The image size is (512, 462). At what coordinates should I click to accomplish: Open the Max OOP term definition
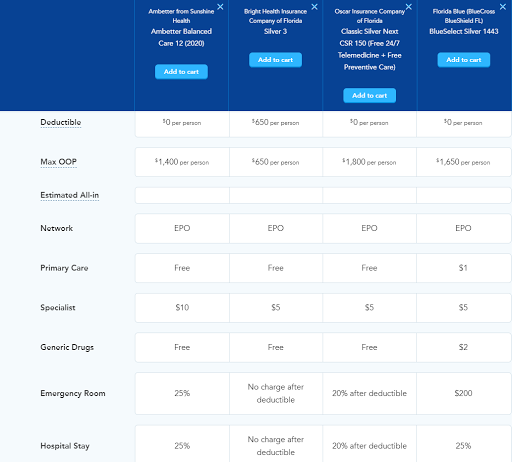(x=58, y=162)
